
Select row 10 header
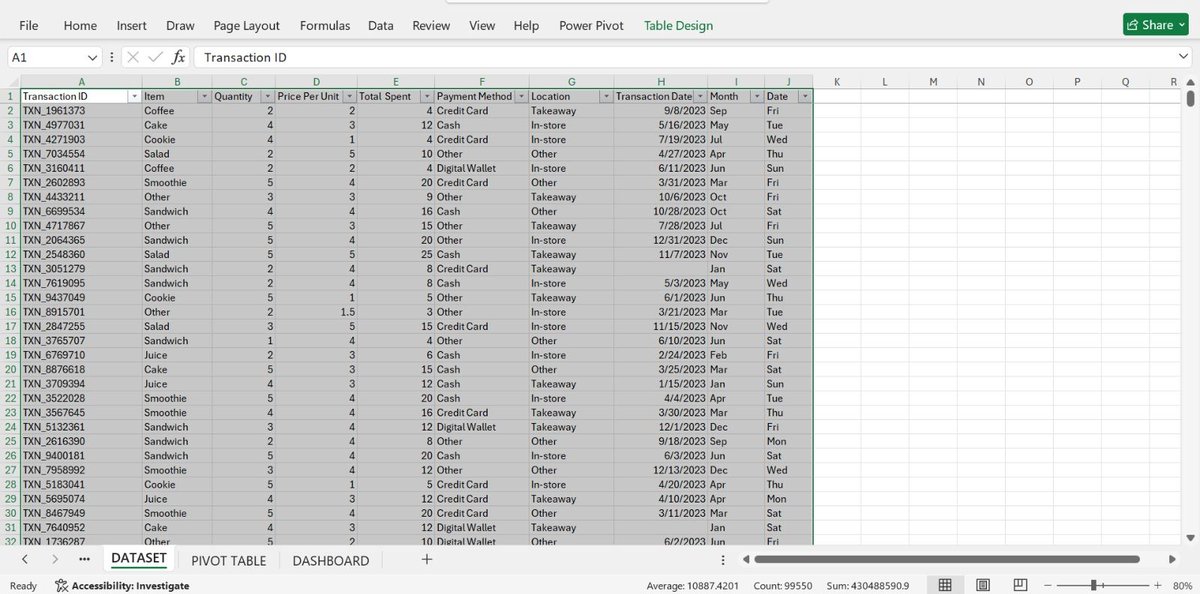[x=10, y=226]
